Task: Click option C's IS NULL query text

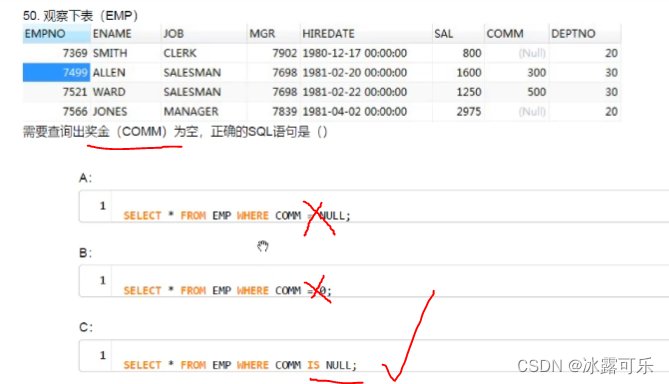Action: pyautogui.click(x=240, y=365)
